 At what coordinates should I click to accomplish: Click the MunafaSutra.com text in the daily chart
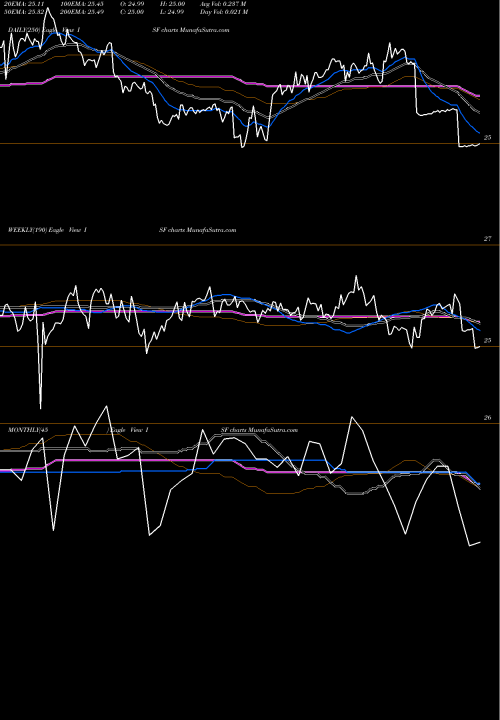click(205, 30)
